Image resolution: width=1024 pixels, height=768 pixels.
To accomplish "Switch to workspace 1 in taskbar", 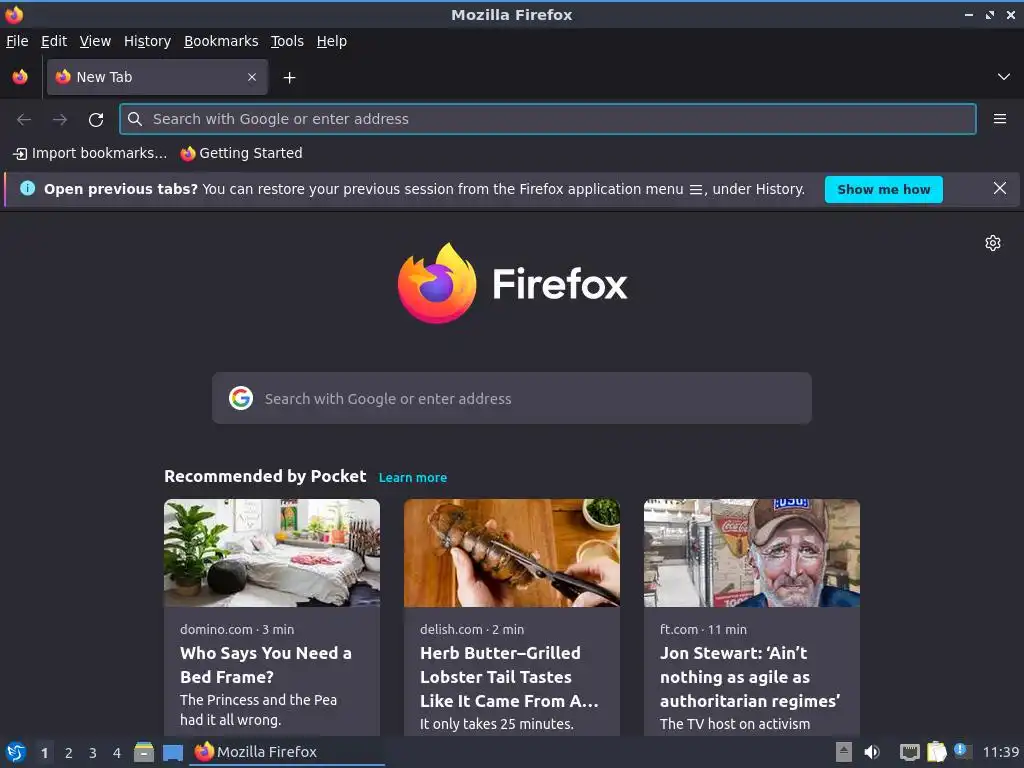I will 44,753.
